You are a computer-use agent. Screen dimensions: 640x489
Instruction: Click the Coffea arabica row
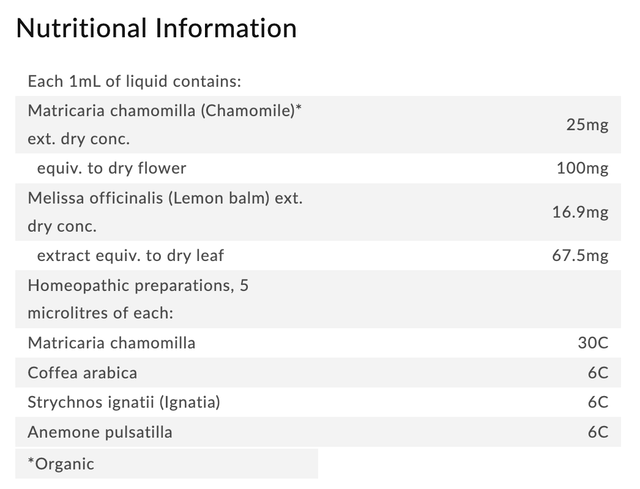click(318, 373)
